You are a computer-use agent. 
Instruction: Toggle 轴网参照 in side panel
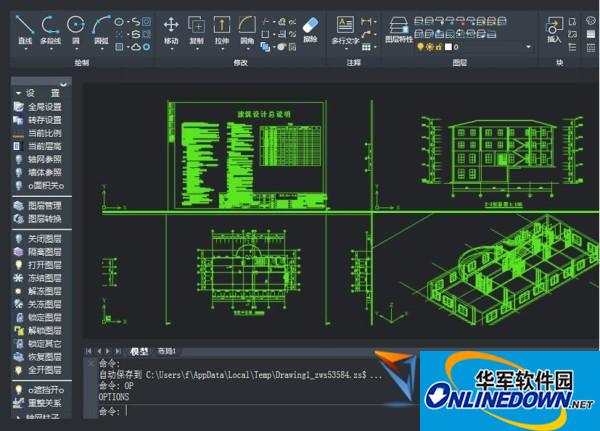pos(38,159)
